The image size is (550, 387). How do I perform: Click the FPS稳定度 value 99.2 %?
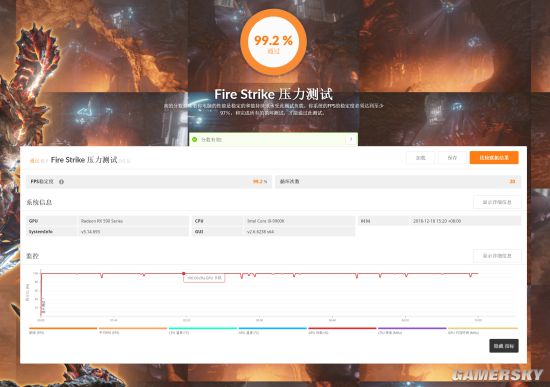point(260,181)
